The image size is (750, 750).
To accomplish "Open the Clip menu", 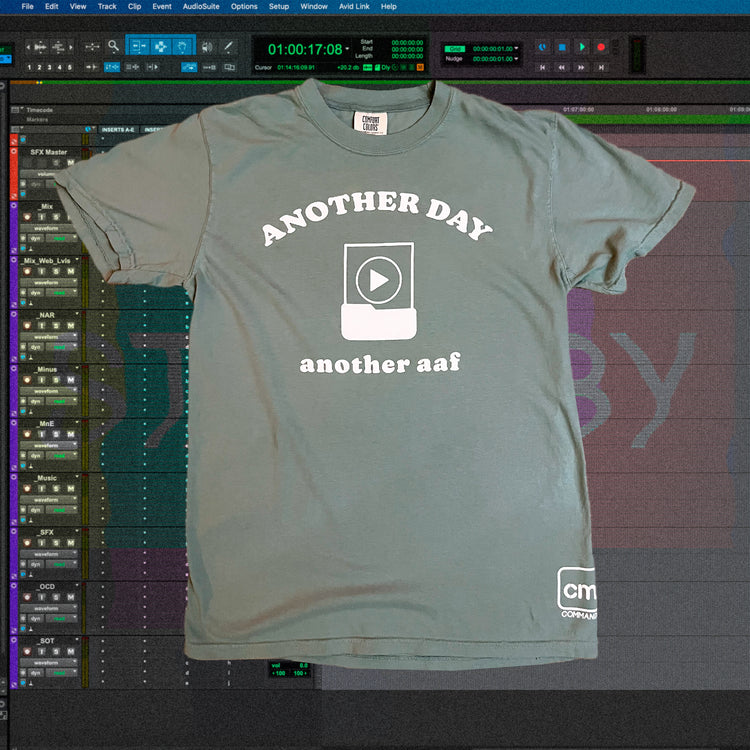I will (x=134, y=6).
